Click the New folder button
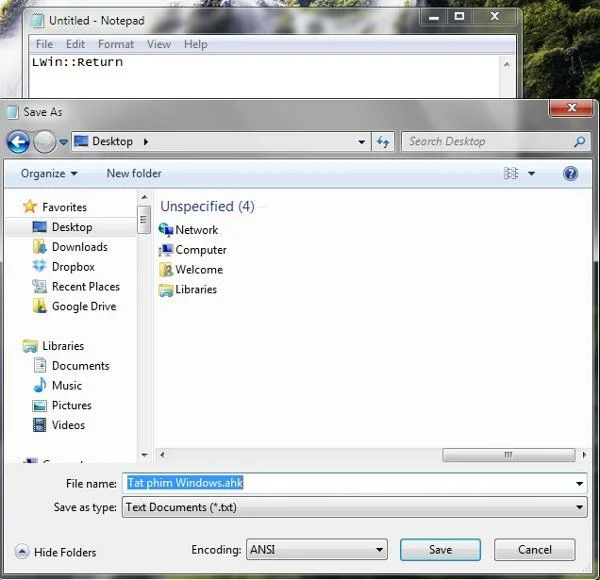 [134, 173]
